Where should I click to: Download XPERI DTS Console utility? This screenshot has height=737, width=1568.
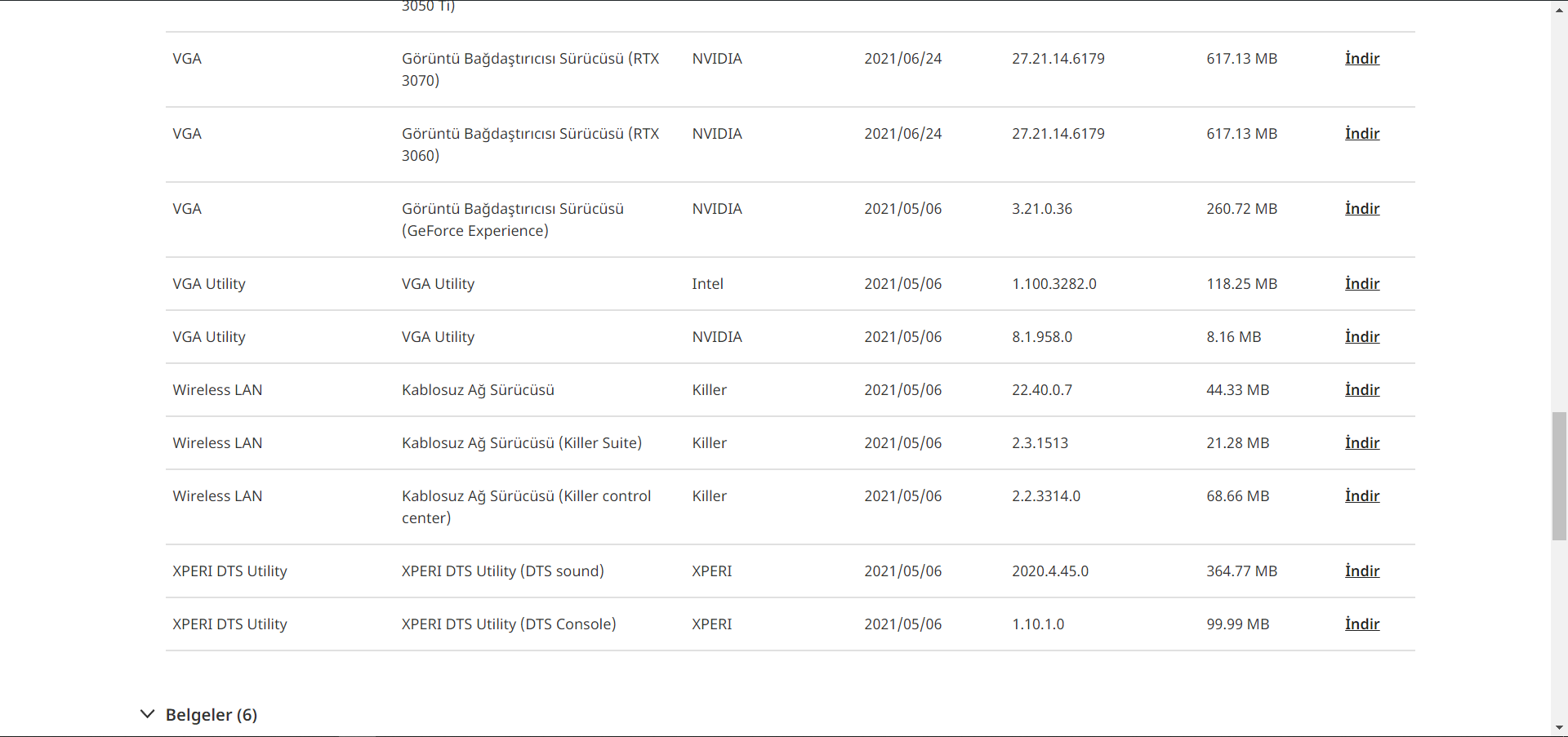tap(1361, 624)
